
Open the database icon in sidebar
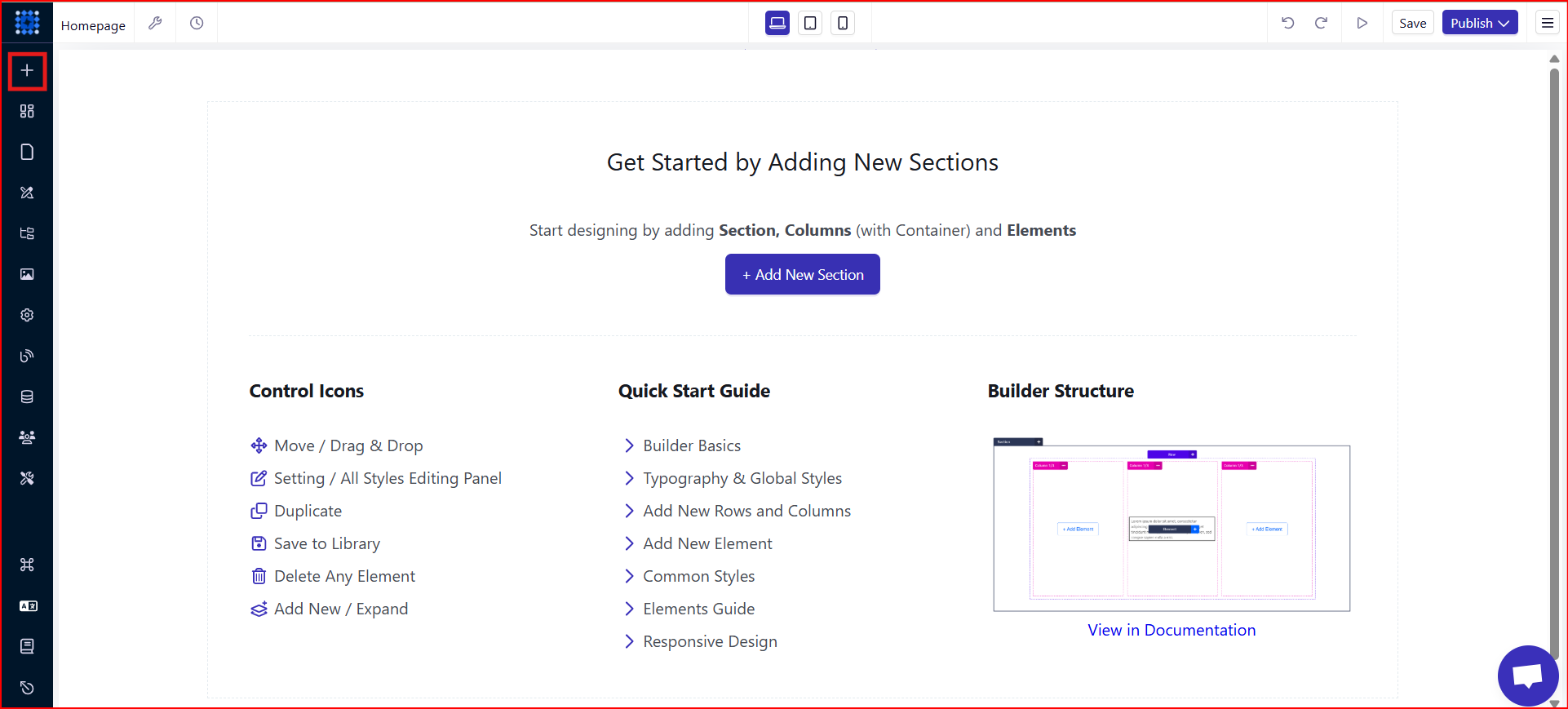pos(27,397)
